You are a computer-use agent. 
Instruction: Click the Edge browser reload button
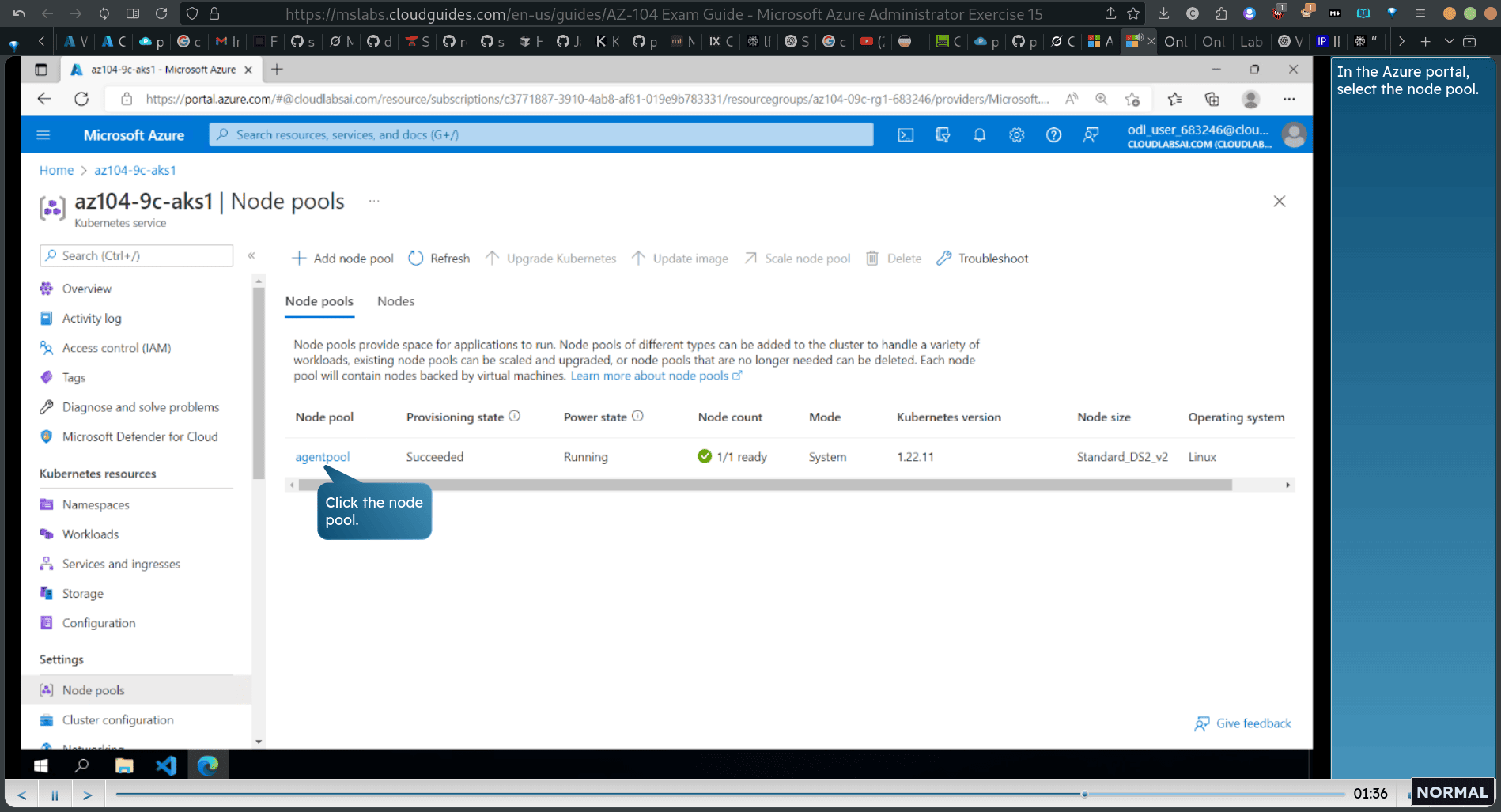point(81,99)
